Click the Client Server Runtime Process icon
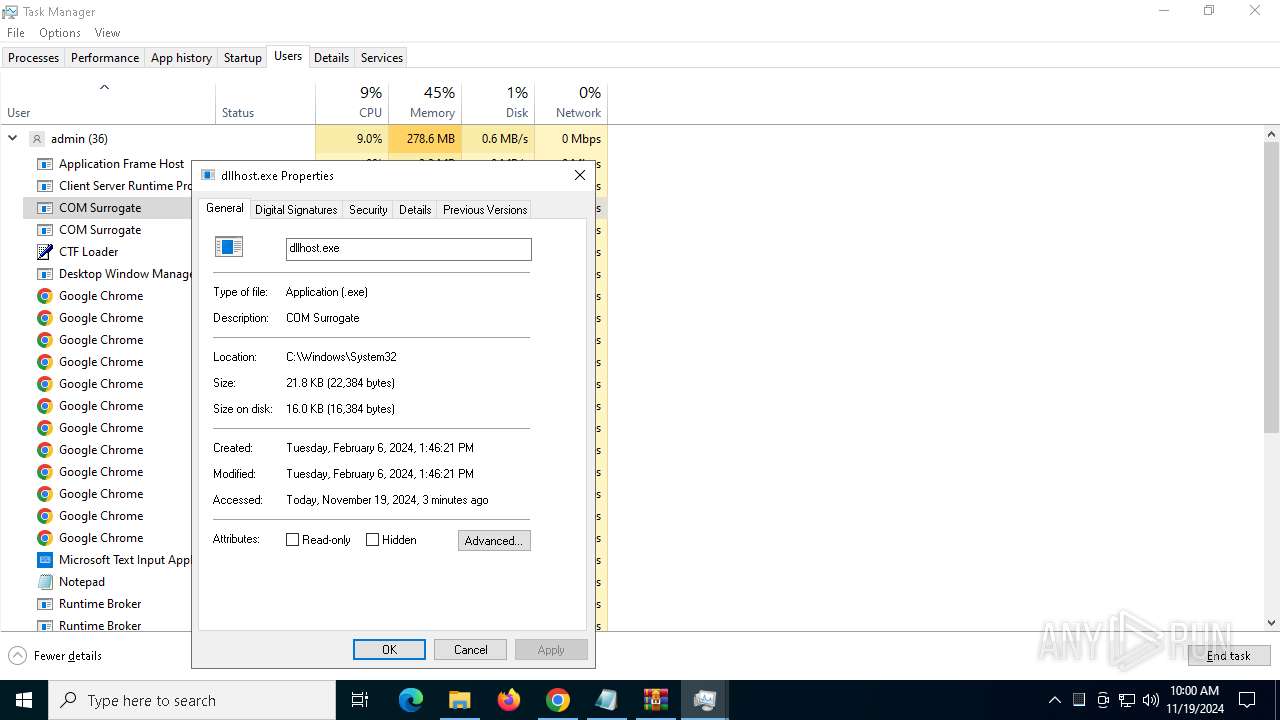The height and width of the screenshot is (720, 1280). pyautogui.click(x=44, y=186)
